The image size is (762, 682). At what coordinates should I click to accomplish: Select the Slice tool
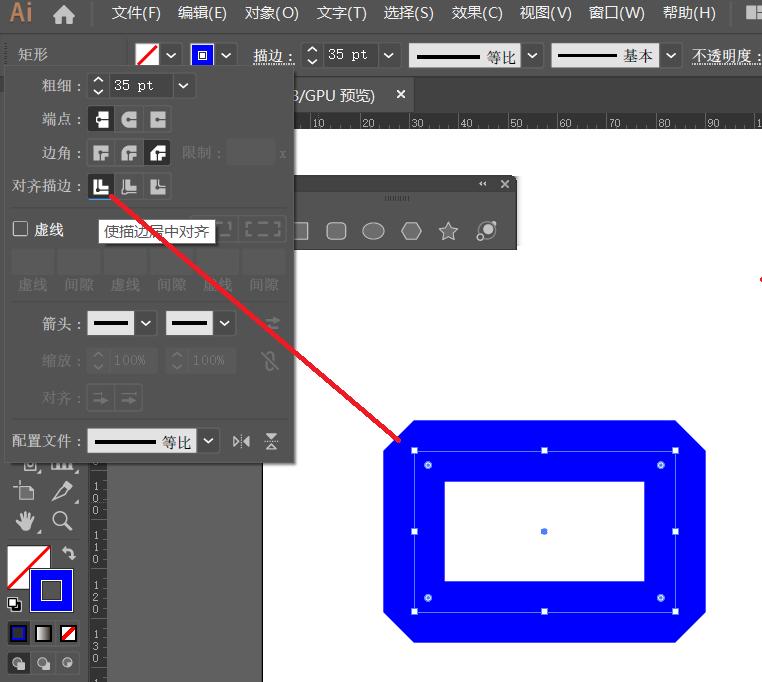coord(63,490)
